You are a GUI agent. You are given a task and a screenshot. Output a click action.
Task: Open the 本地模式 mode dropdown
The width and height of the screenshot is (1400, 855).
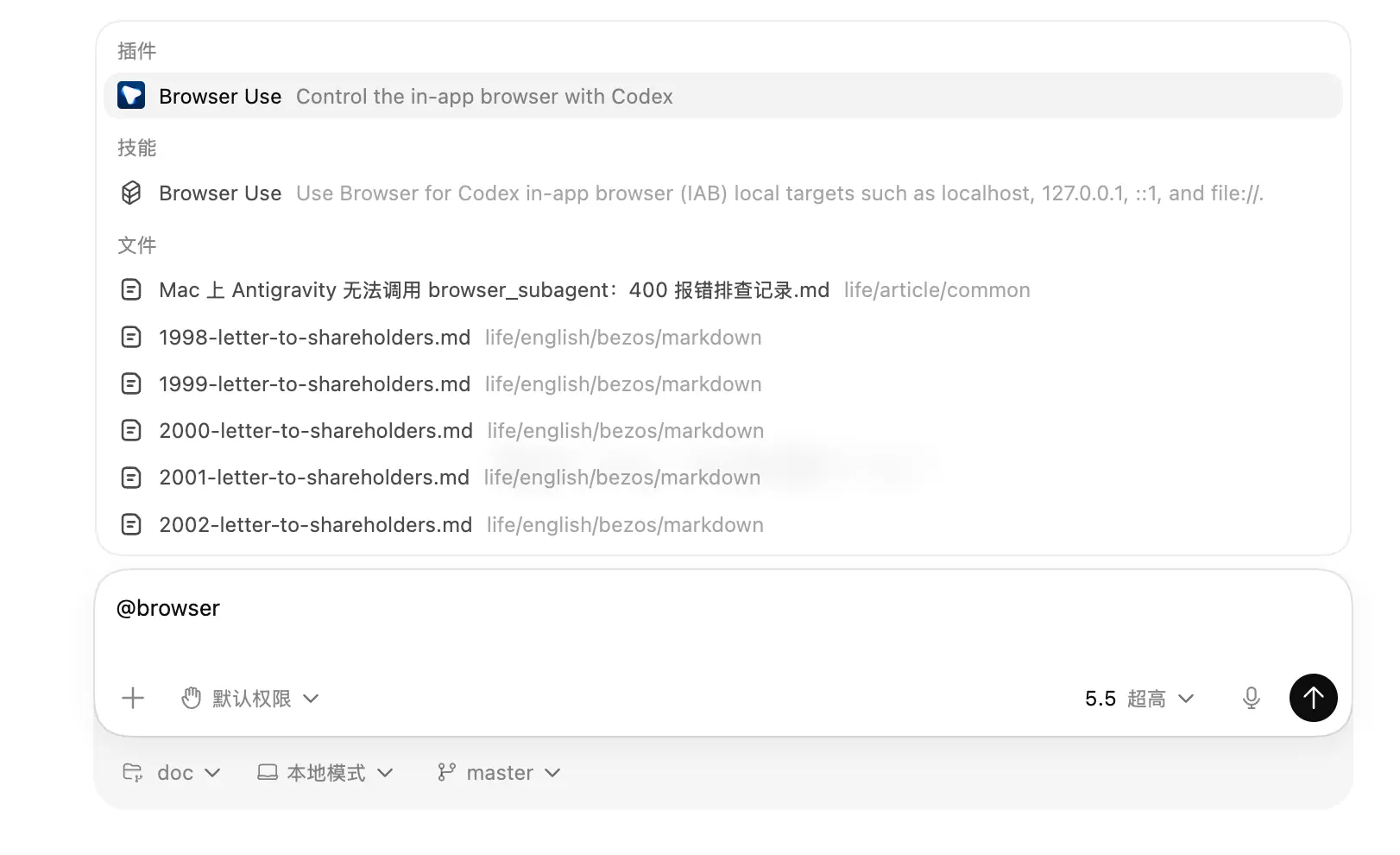pyautogui.click(x=325, y=772)
